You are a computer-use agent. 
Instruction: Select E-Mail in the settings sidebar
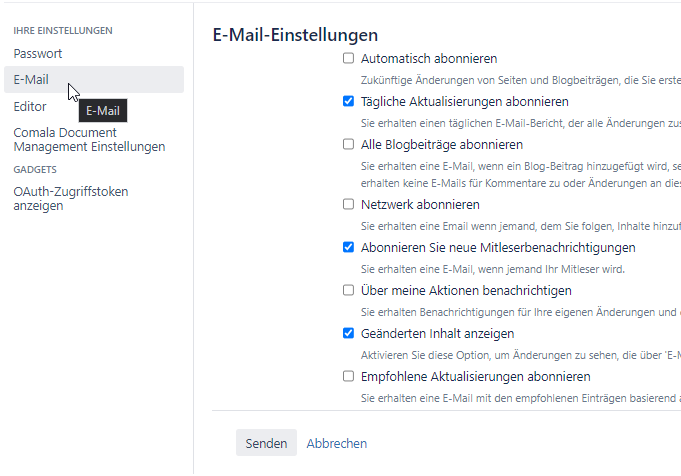point(31,80)
